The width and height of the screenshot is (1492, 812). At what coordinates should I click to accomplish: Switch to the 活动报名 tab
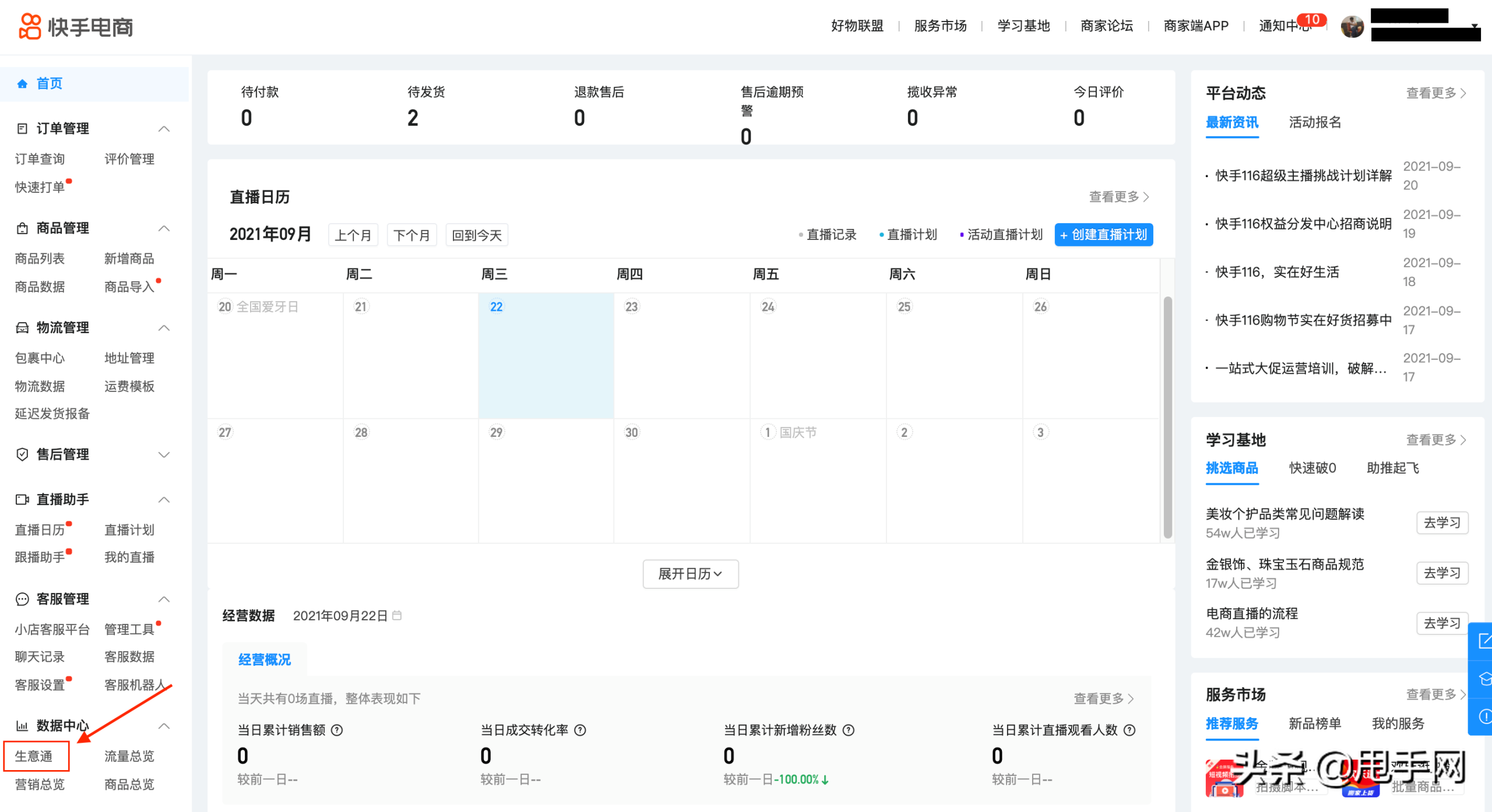coord(1314,122)
